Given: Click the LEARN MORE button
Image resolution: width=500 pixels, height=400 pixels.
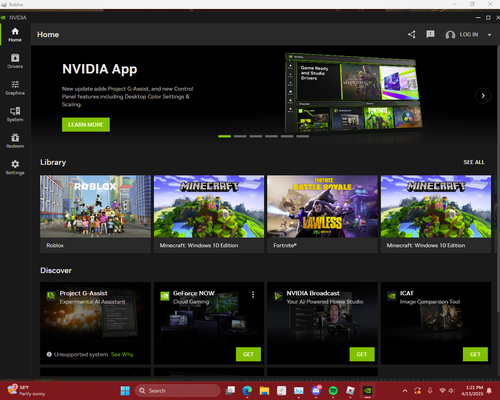Looking at the screenshot, I should click(x=86, y=124).
